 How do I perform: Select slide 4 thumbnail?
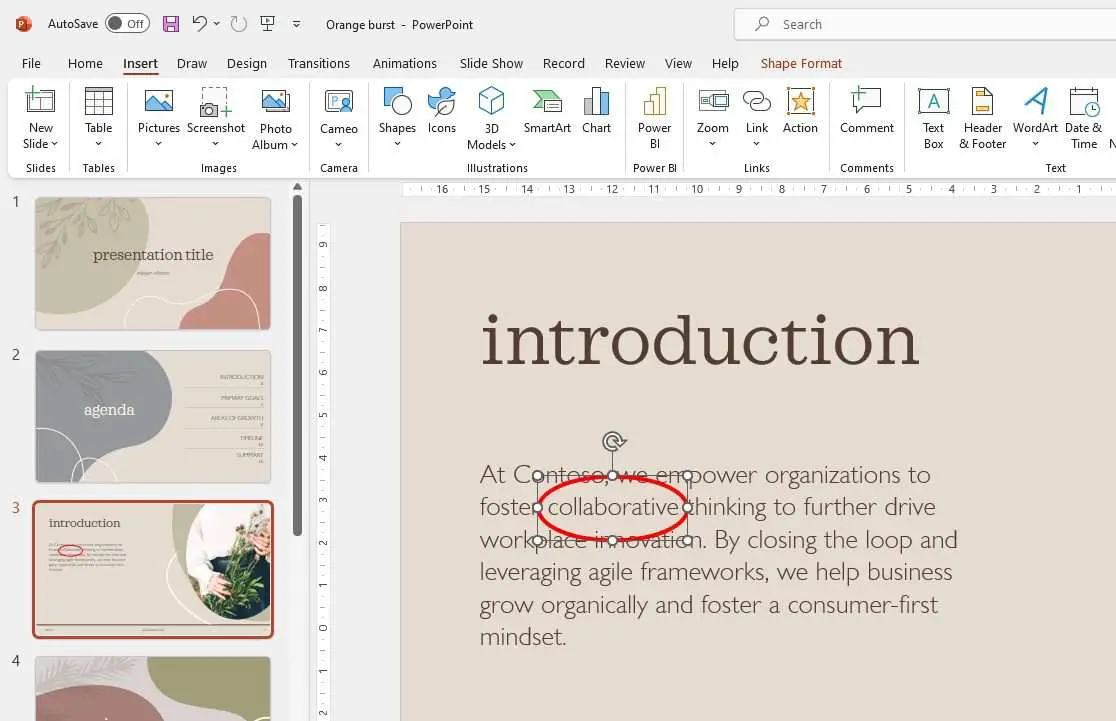pos(153,688)
